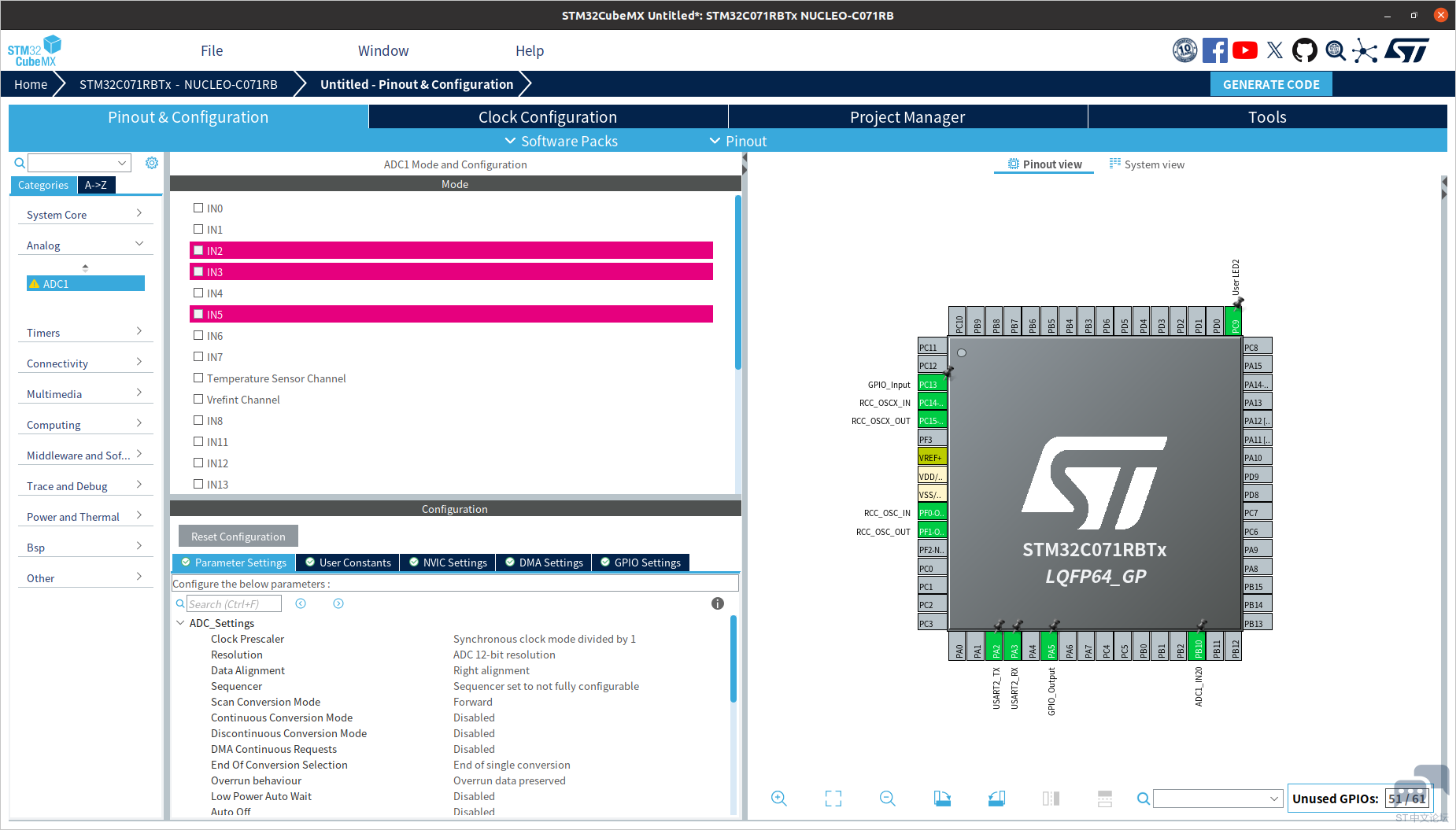Viewport: 1456px width, 830px height.
Task: Rotate pinout counter-clockwise icon
Action: pos(996,799)
